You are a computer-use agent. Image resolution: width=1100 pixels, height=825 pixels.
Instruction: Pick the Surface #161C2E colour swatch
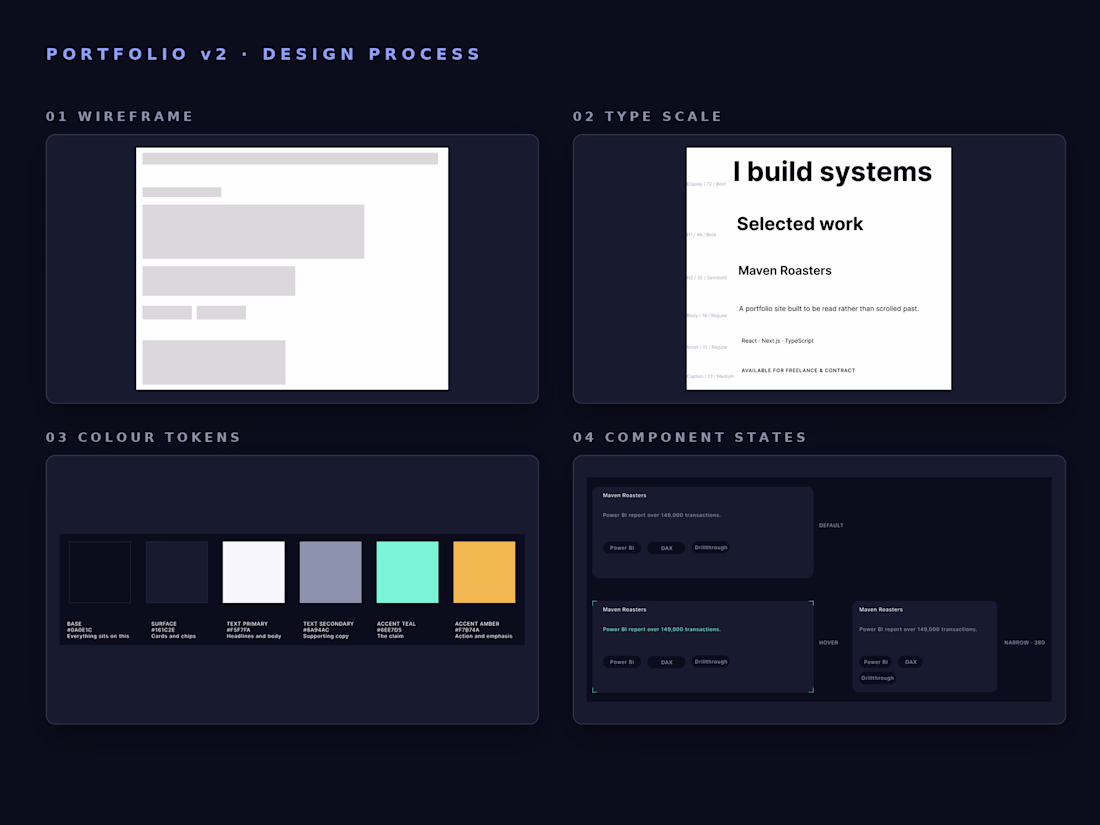pos(177,572)
